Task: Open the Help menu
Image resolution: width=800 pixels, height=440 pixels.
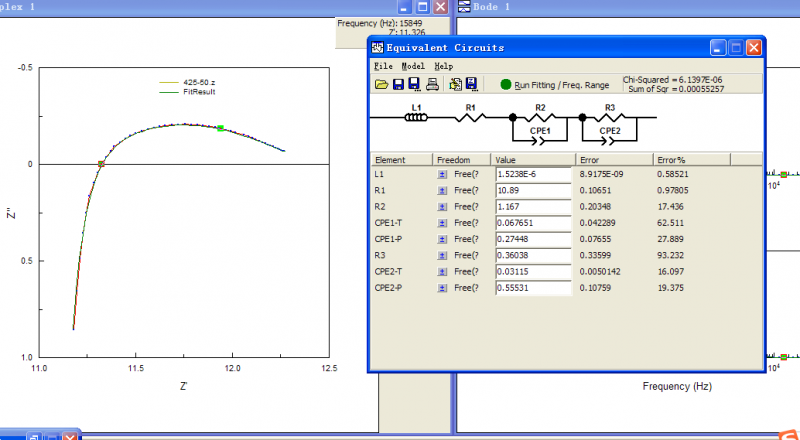Action: click(x=443, y=66)
